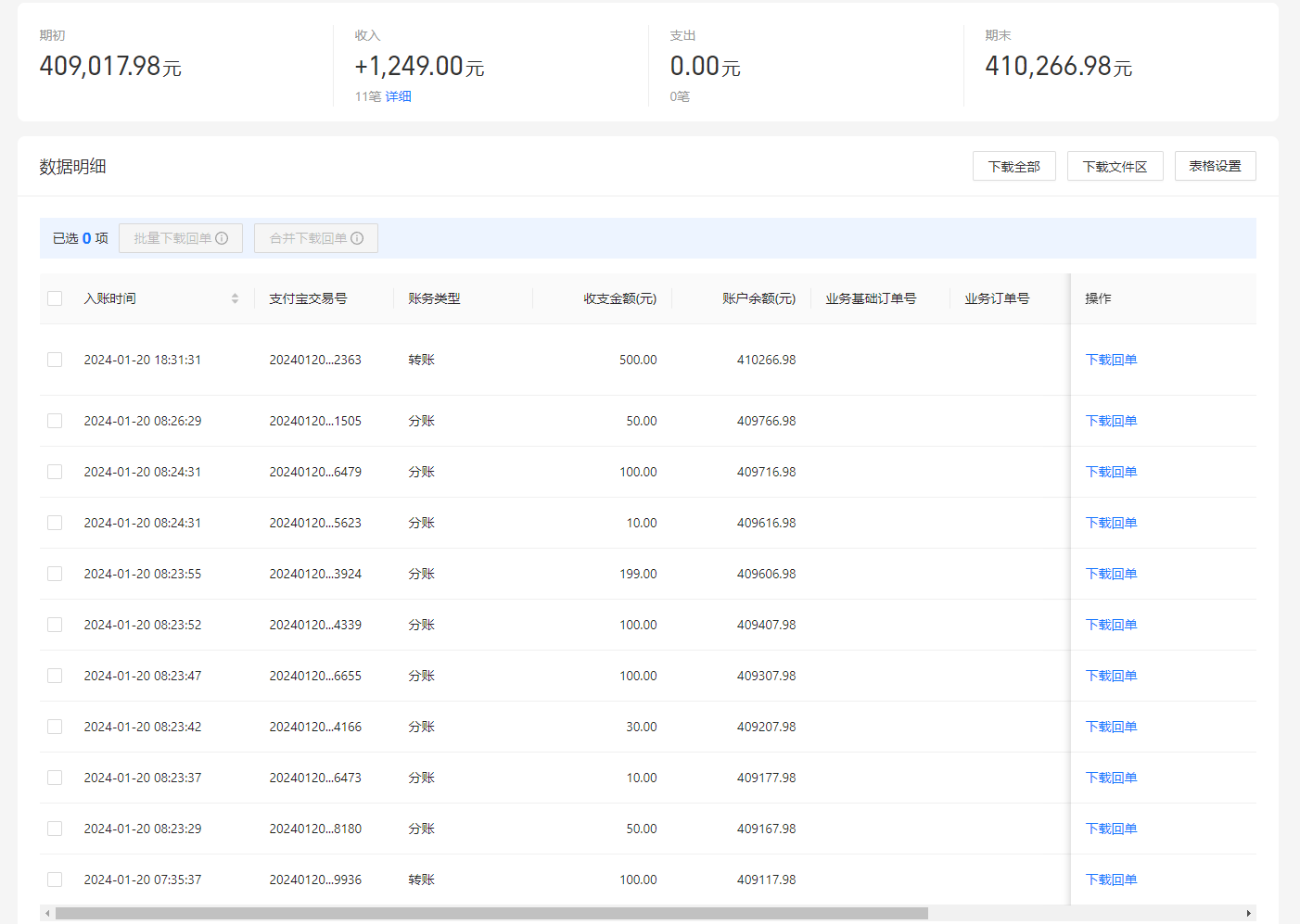
Task: Click 下载全部 button
Action: pyautogui.click(x=1014, y=166)
